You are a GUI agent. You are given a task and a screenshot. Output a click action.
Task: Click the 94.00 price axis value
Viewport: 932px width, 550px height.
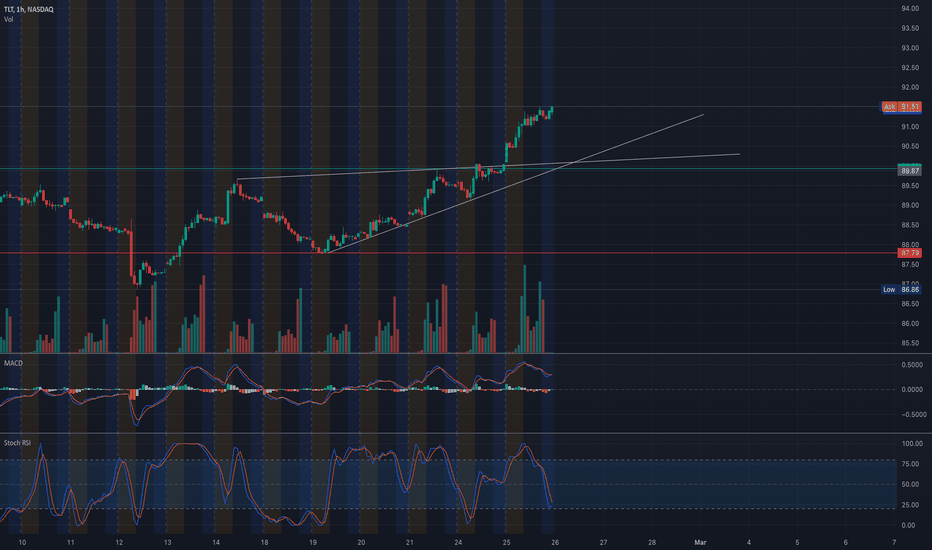(x=910, y=8)
